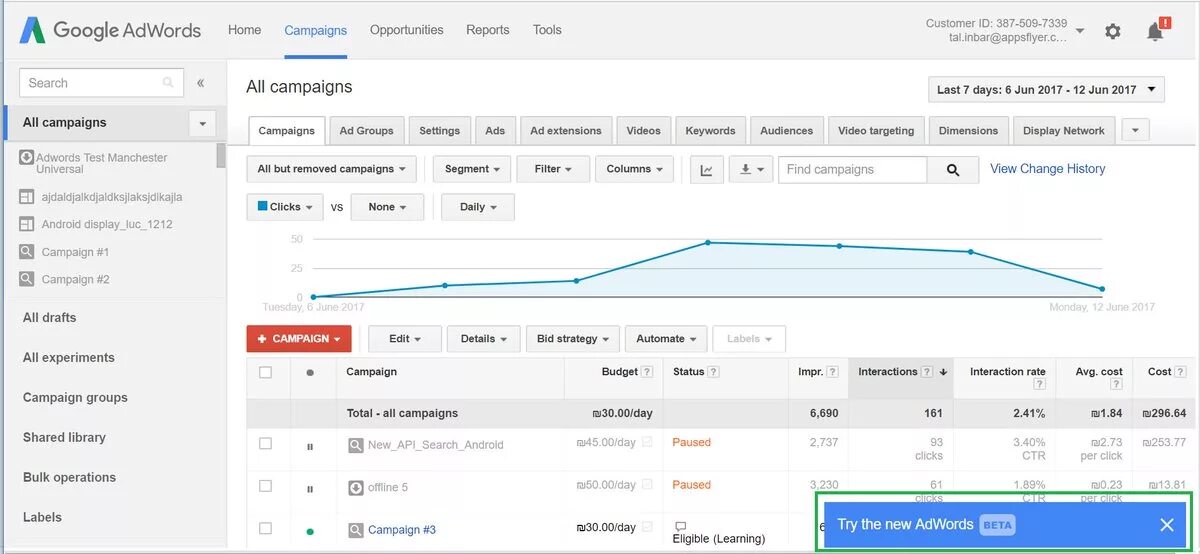Go to the Home menu
1200x554 pixels.
pyautogui.click(x=245, y=30)
